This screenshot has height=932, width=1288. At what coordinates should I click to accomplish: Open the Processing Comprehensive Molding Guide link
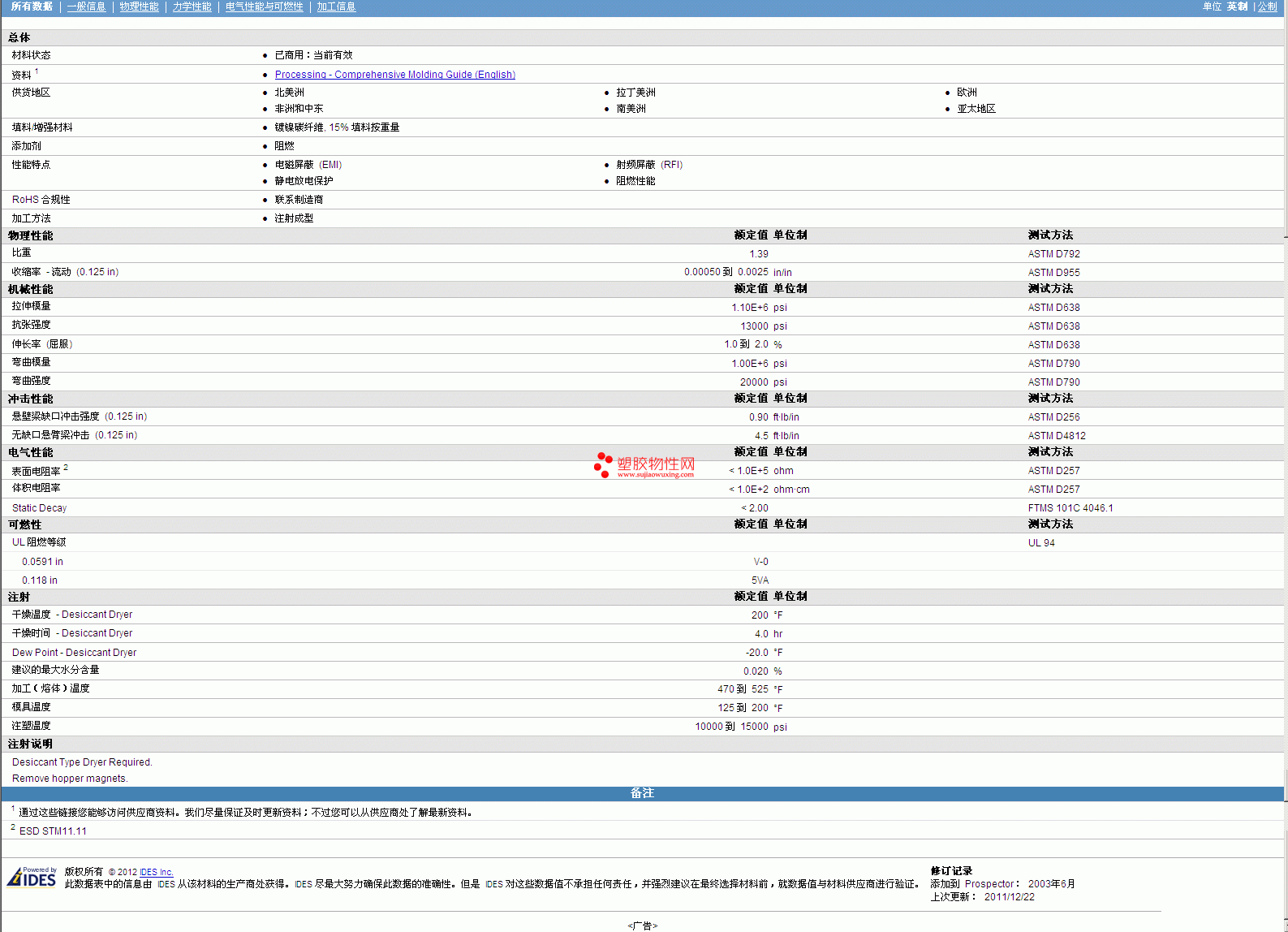(x=394, y=75)
